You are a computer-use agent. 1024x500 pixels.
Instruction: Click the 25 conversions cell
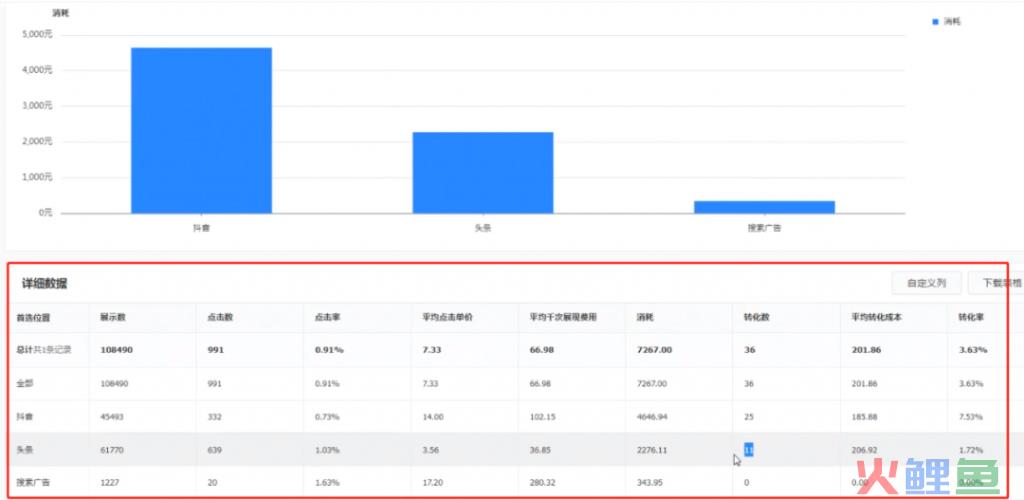(748, 417)
